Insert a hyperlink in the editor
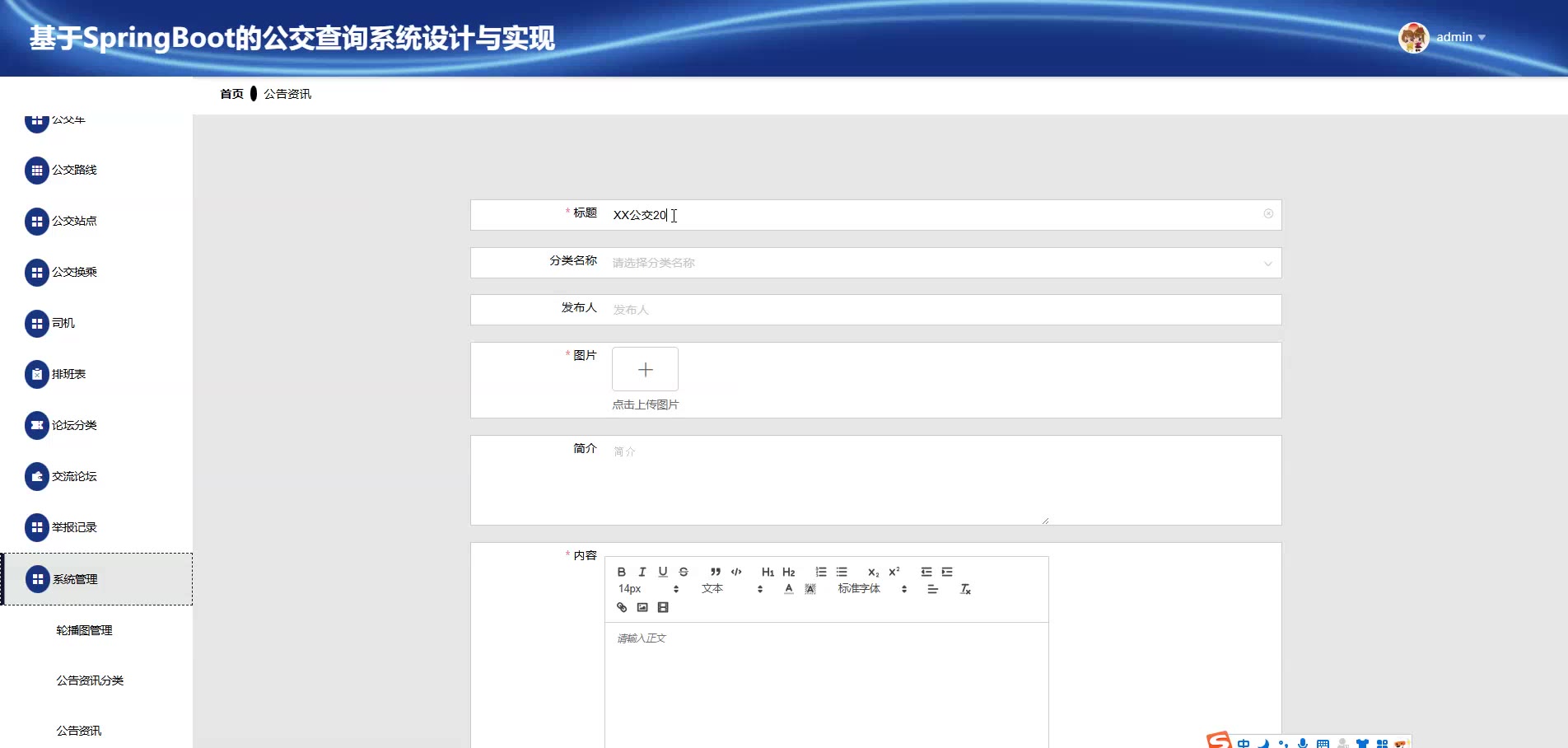Image resolution: width=1568 pixels, height=748 pixels. click(x=622, y=607)
